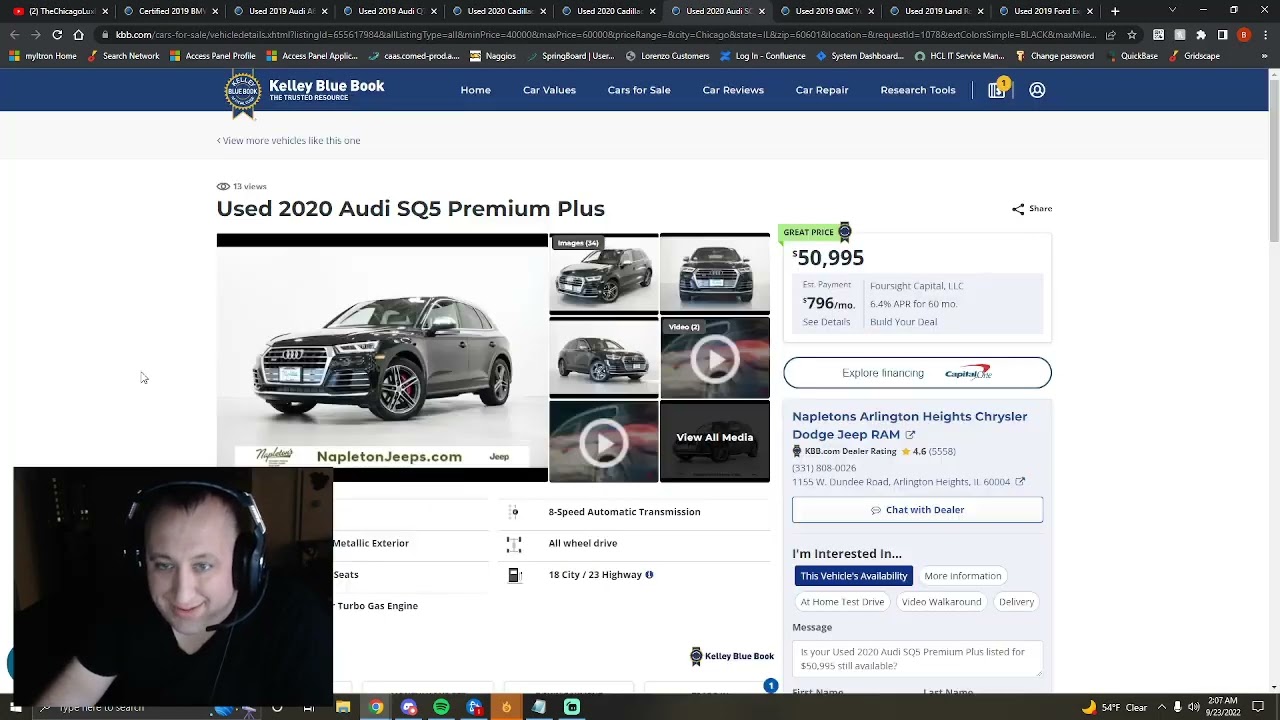Click the fuel economy info icon
Viewport: 1280px width, 720px height.
649,575
